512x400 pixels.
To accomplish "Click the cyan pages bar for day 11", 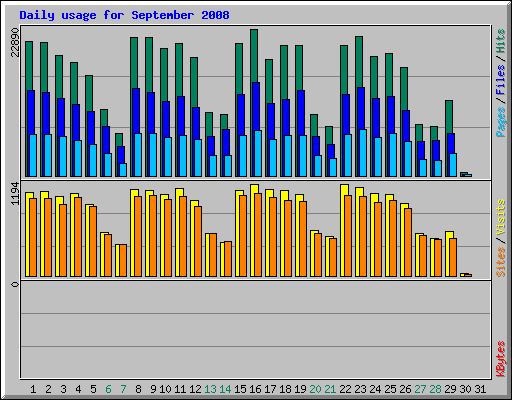I will pos(183,156).
